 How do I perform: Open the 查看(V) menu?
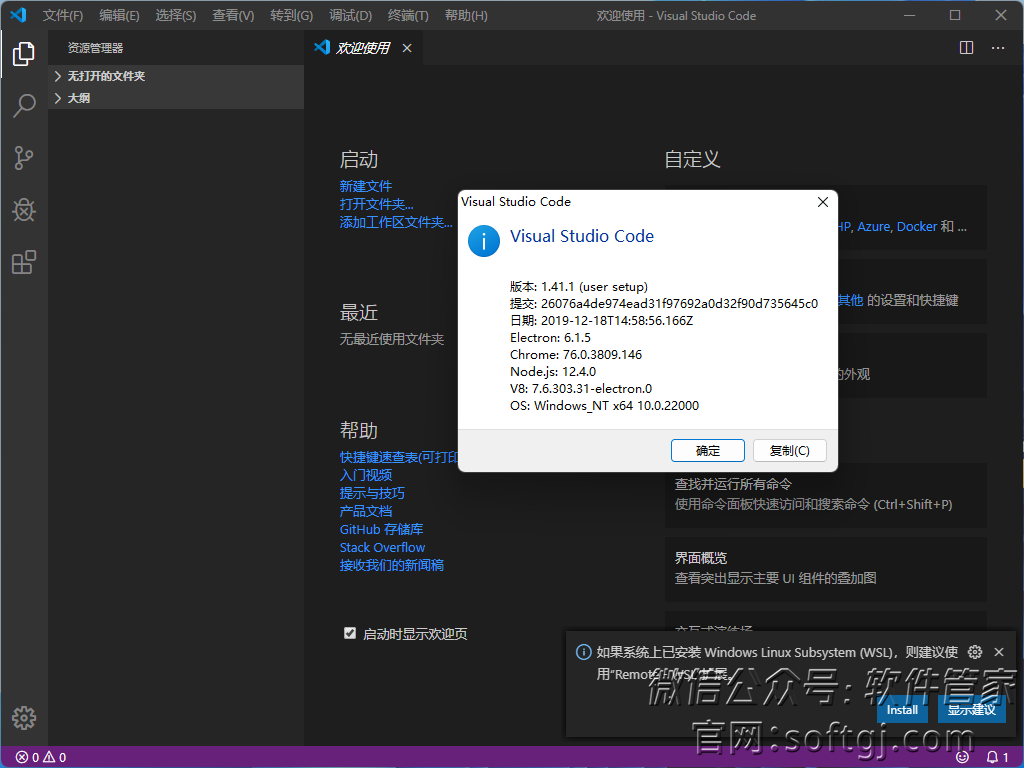(x=233, y=15)
